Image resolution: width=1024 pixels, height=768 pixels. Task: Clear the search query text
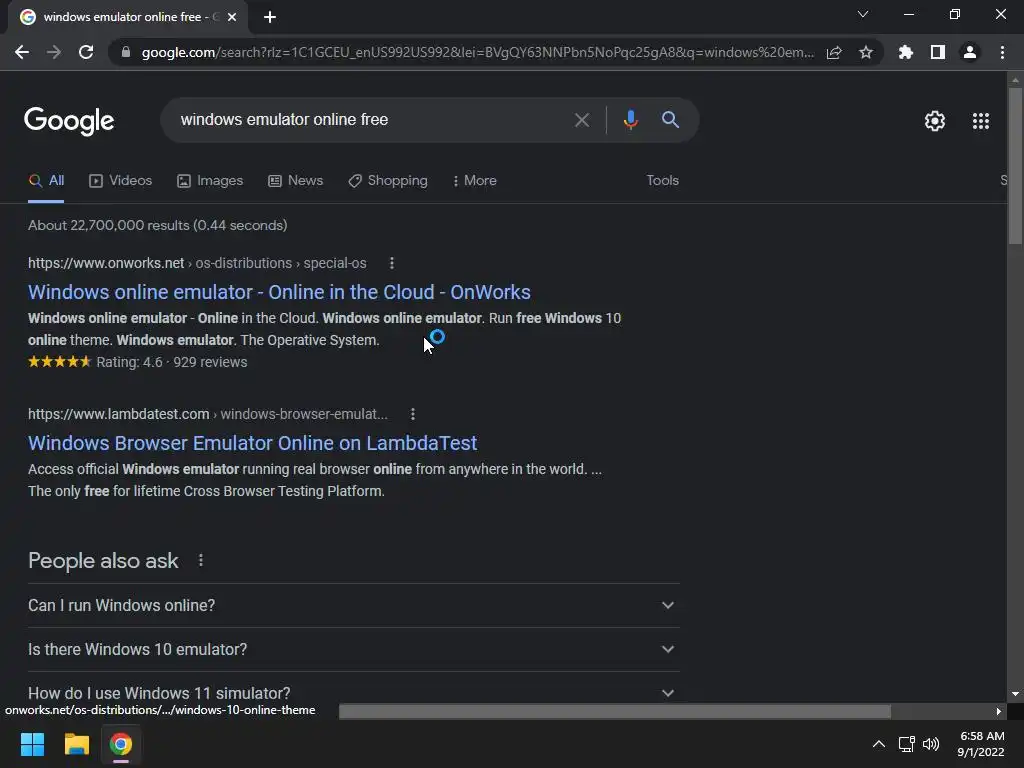point(581,120)
